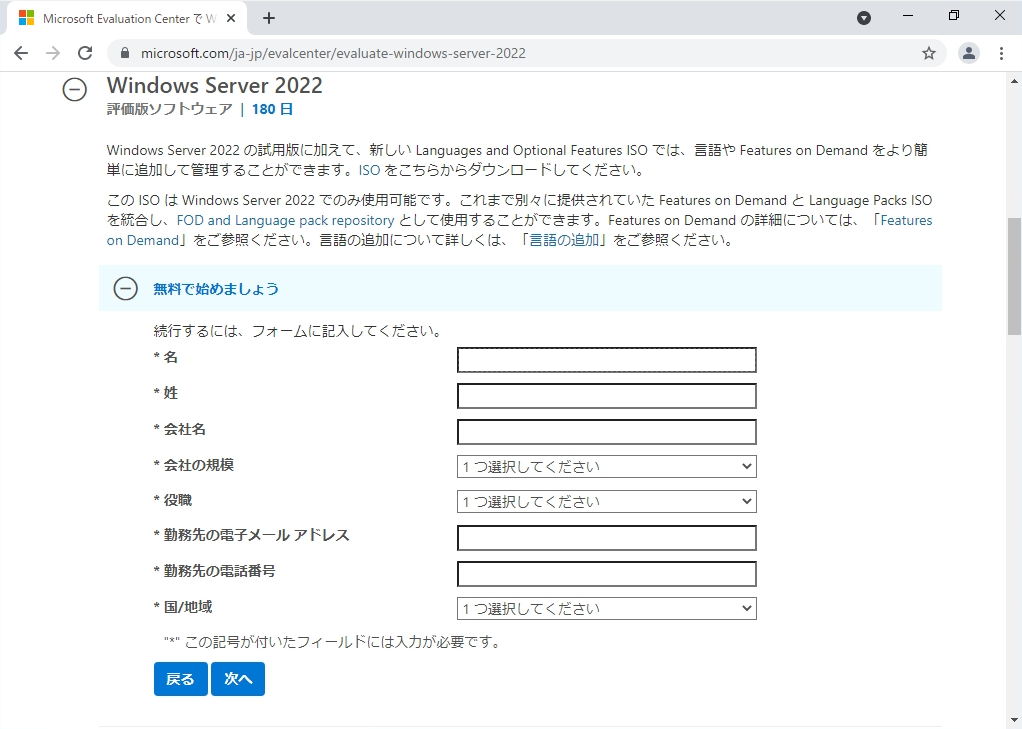
Task: Collapse the 無料で始めましょう section icon
Action: pyautogui.click(x=125, y=288)
